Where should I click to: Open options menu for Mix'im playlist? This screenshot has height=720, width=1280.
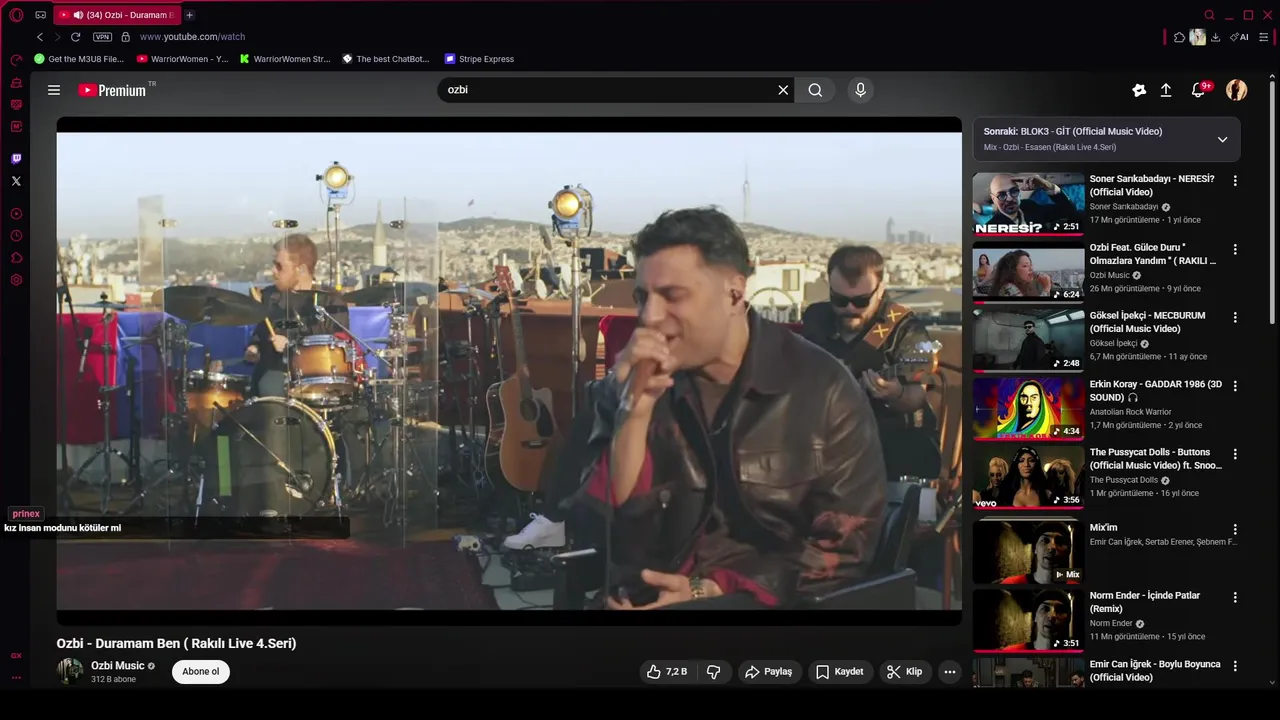click(x=1235, y=529)
